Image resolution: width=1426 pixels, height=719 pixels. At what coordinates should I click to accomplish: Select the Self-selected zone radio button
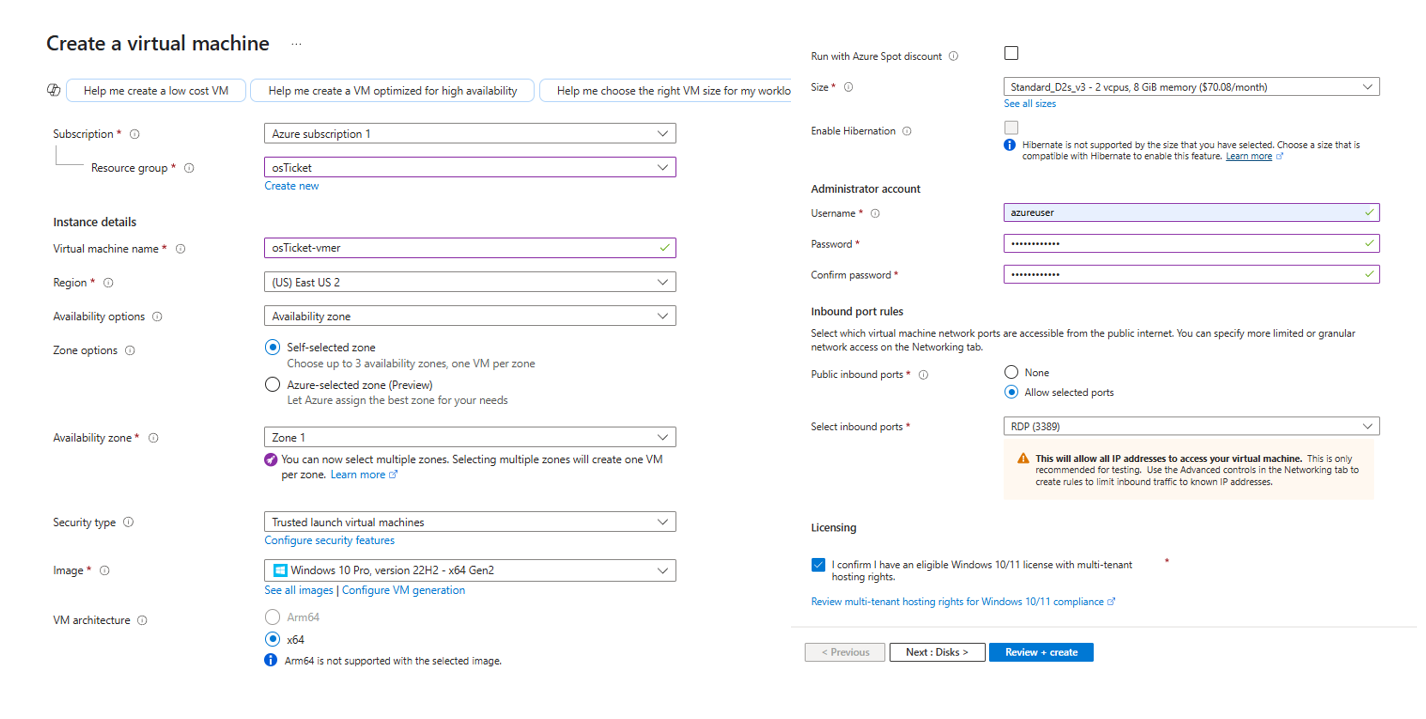272,348
